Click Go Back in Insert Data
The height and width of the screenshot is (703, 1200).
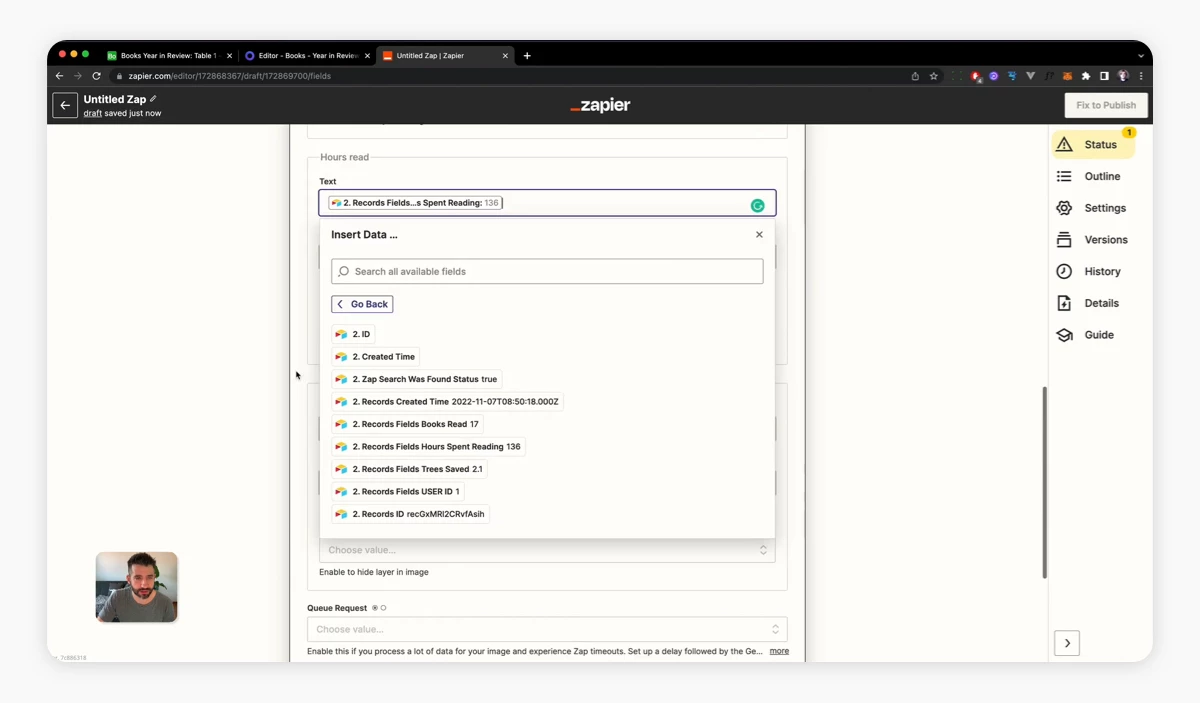[x=362, y=304]
